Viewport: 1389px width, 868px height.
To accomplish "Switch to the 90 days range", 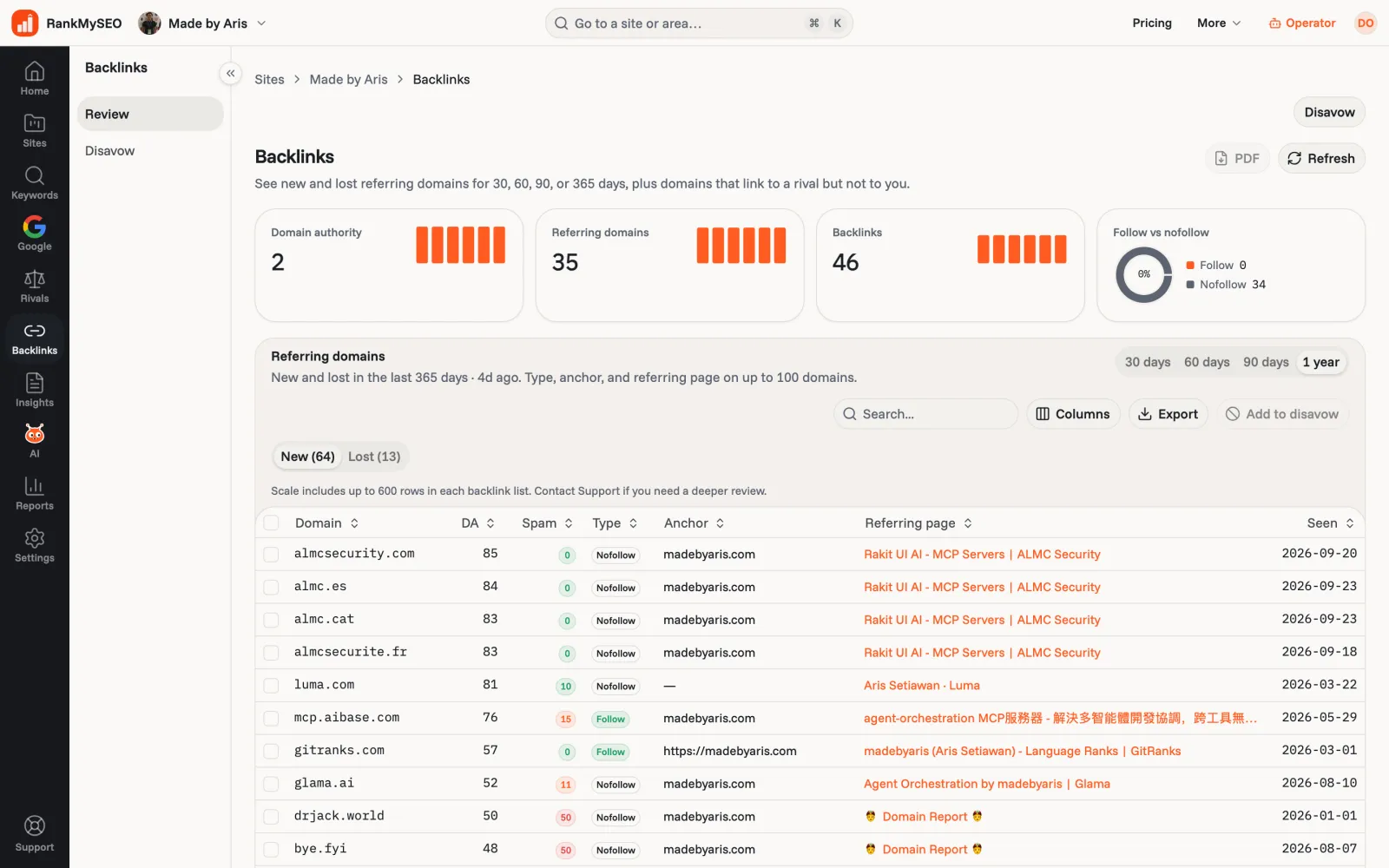I will click(1266, 362).
